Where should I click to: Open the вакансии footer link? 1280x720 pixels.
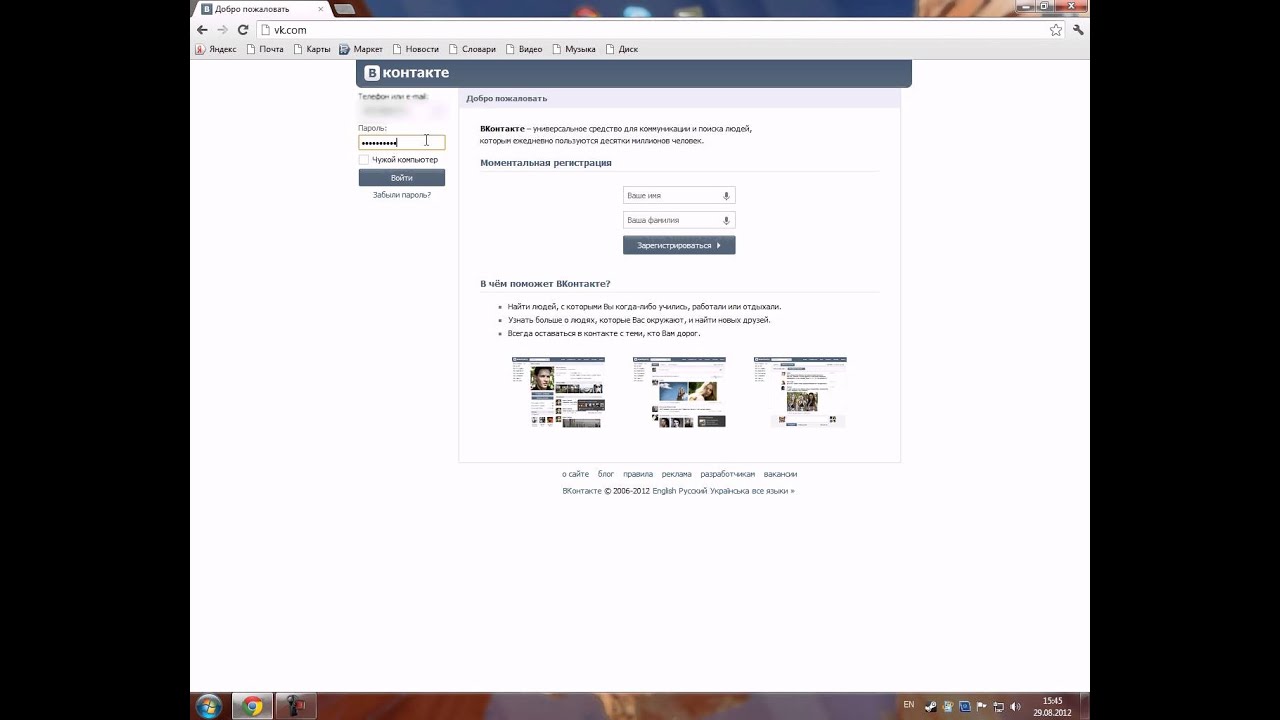(x=780, y=474)
